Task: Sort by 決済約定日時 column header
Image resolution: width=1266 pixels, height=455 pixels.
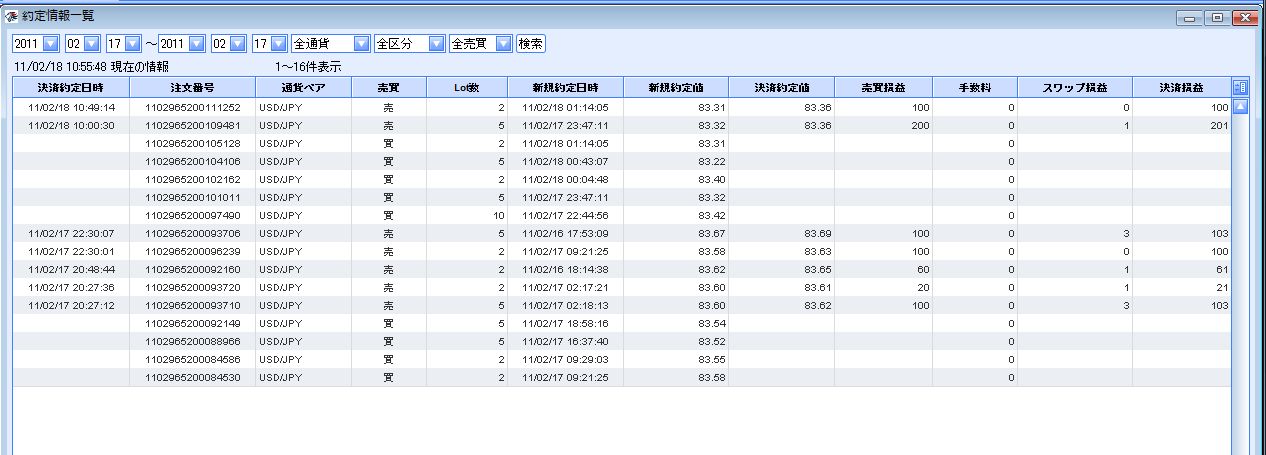Action: point(71,87)
